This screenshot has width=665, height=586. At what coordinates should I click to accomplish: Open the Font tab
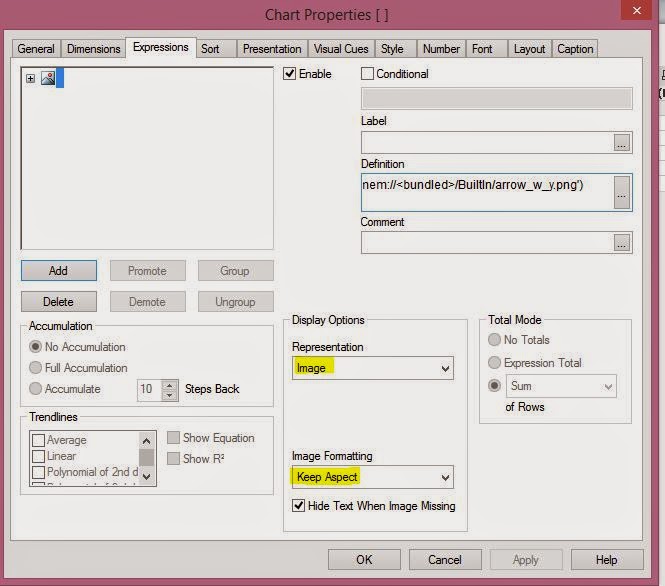[486, 49]
